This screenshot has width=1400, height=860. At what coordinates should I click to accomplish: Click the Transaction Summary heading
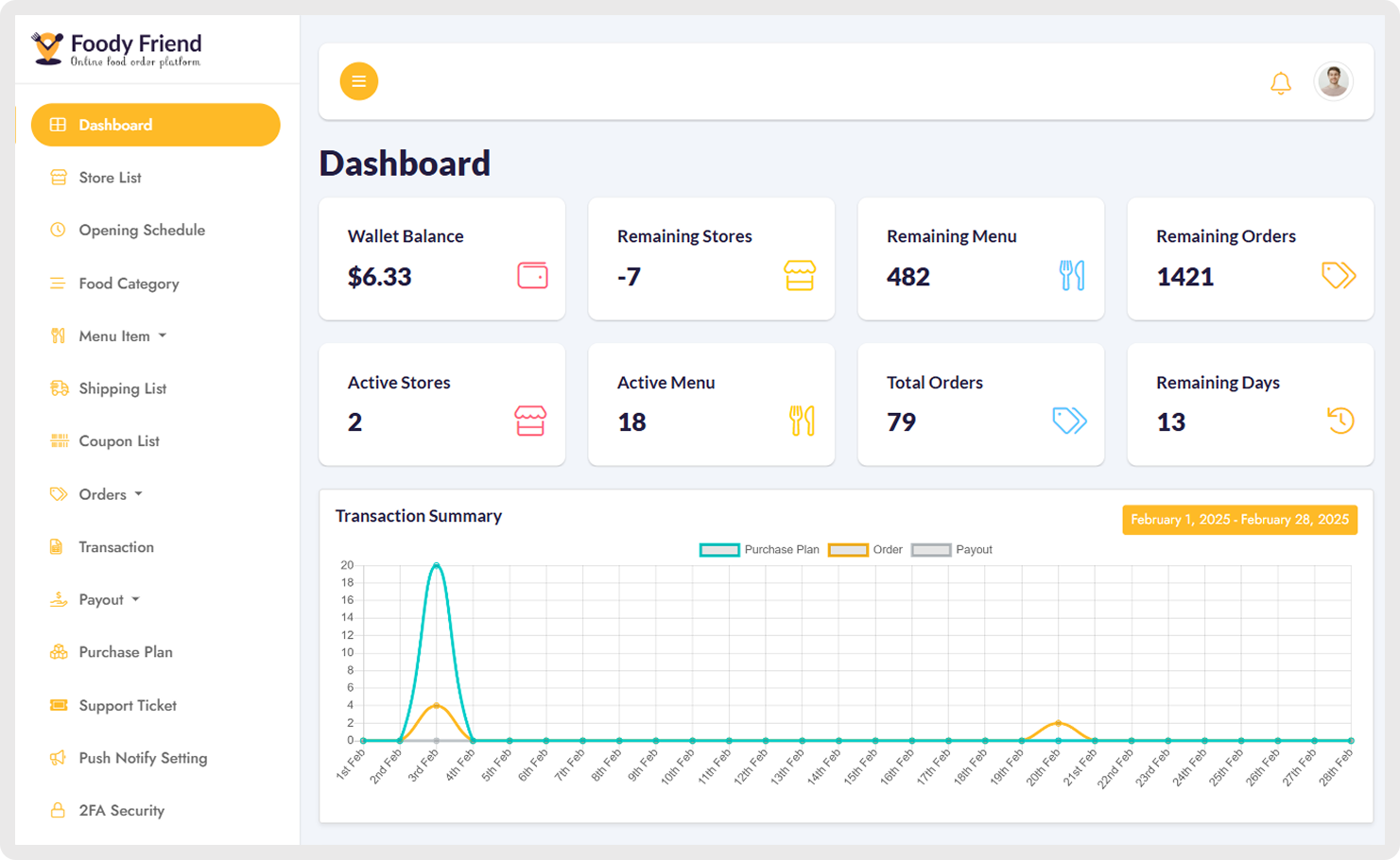coord(419,516)
